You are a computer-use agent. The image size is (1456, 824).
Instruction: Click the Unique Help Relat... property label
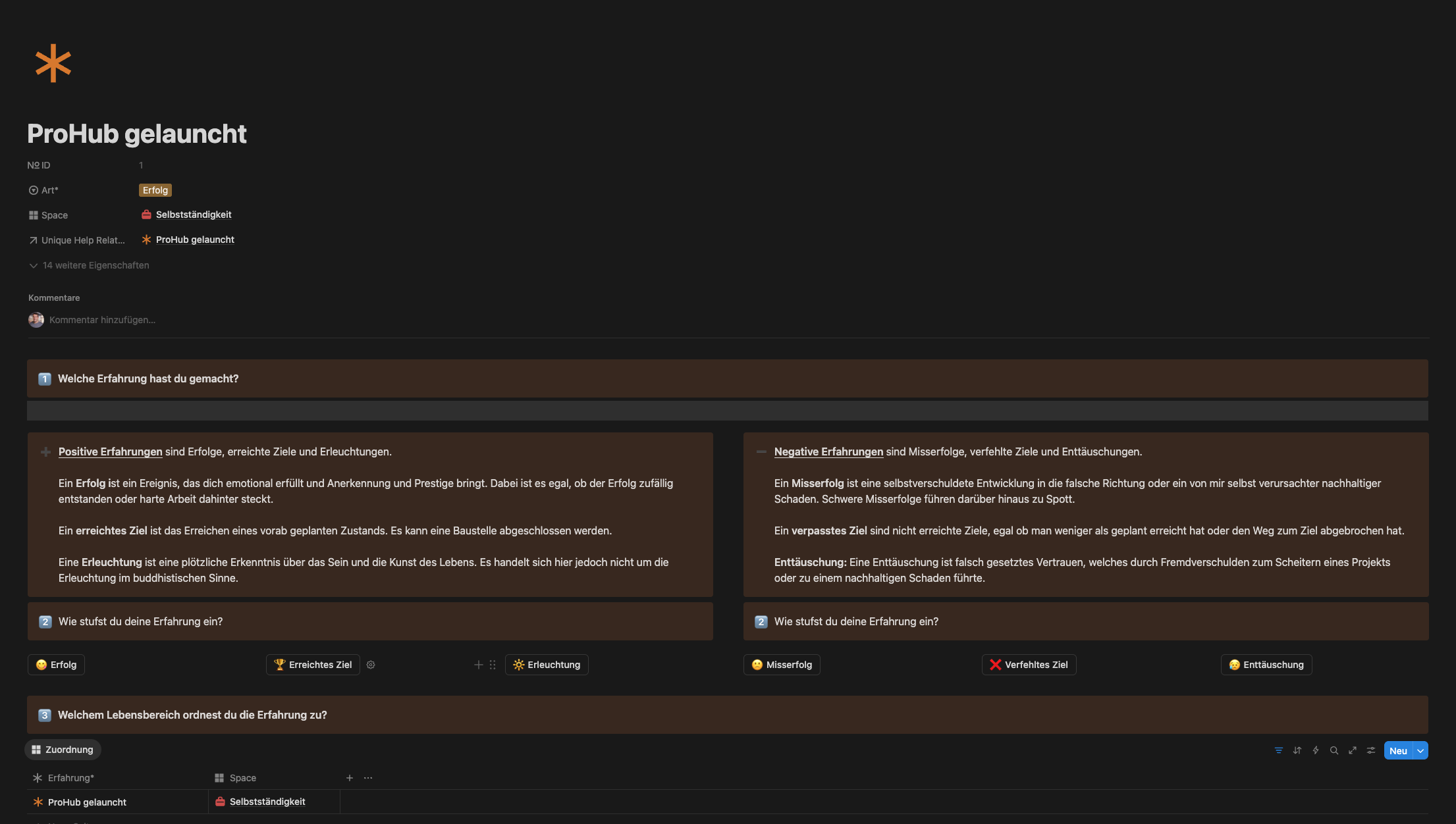pyautogui.click(x=76, y=240)
